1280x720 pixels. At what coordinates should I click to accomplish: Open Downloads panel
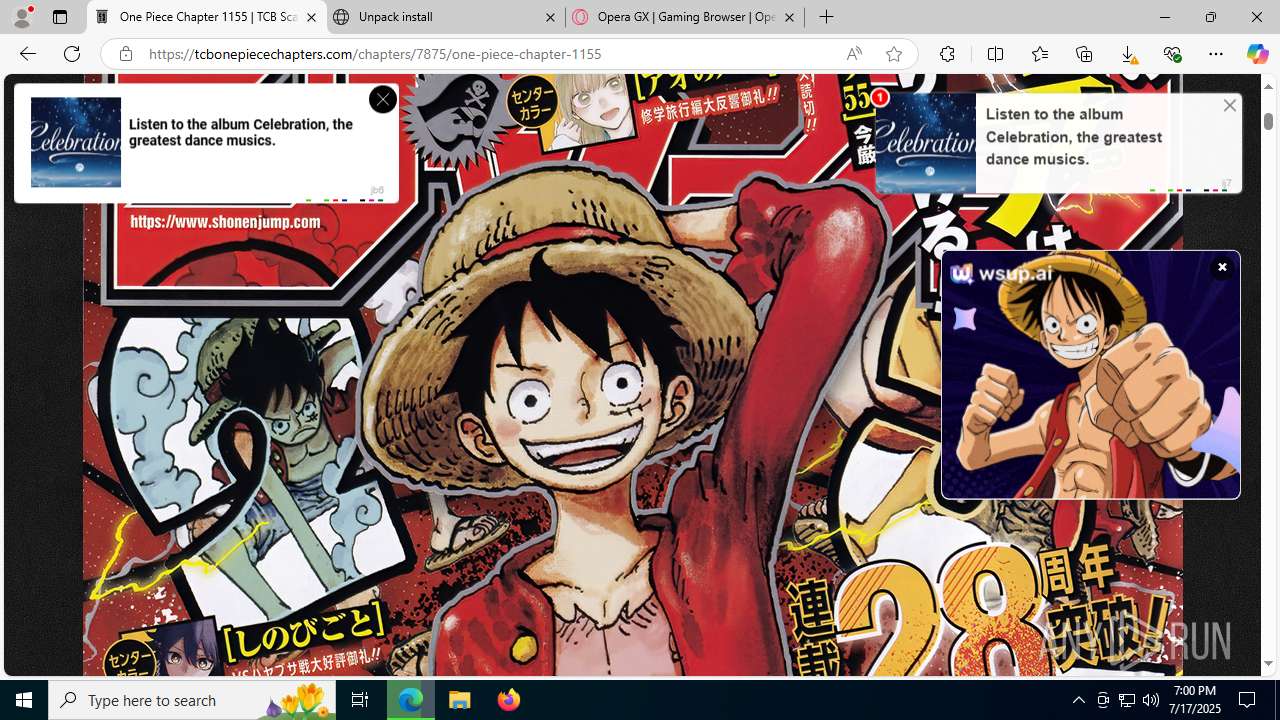coord(1128,54)
